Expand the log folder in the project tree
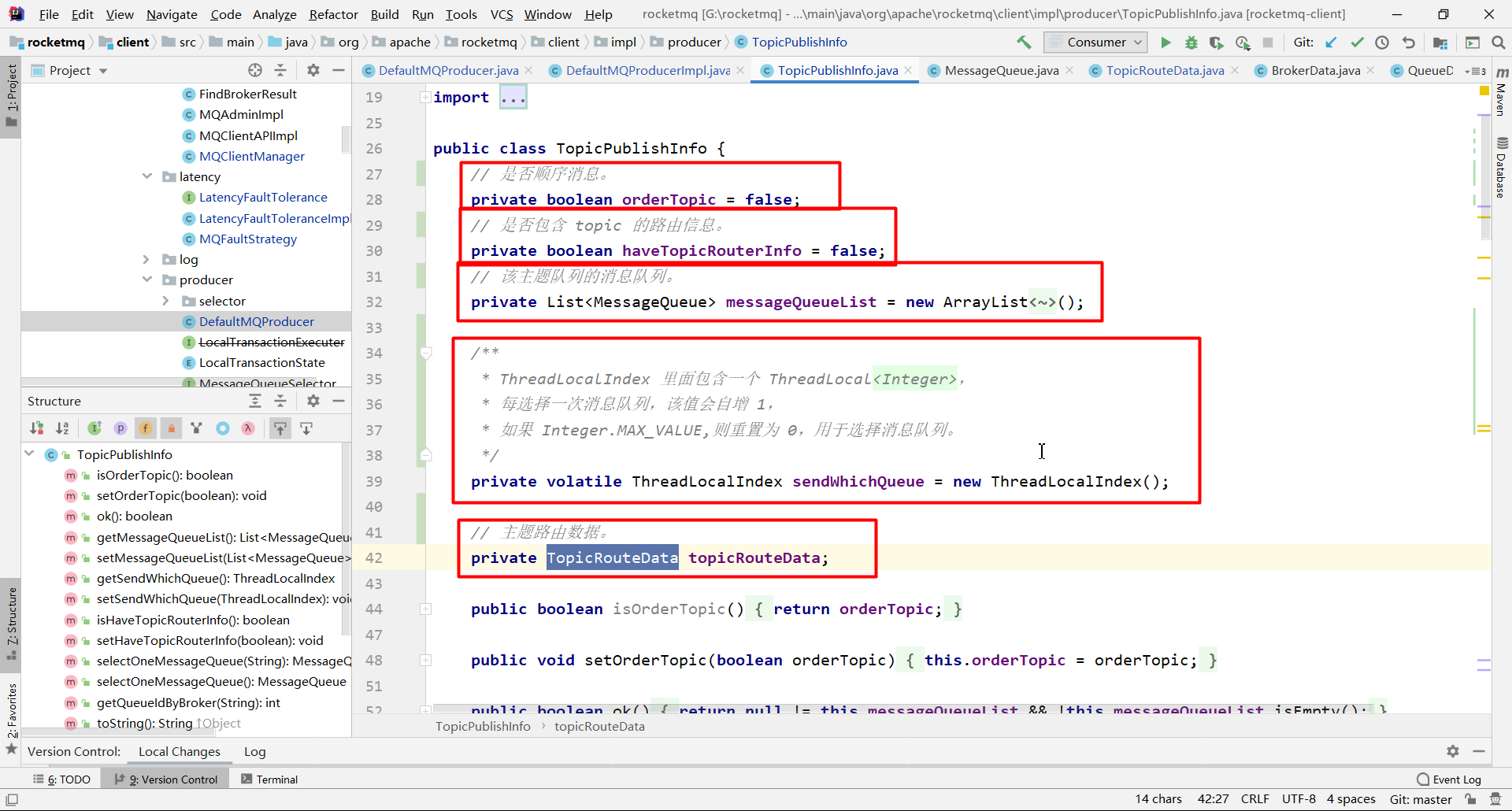This screenshot has width=1512, height=811. 147,259
